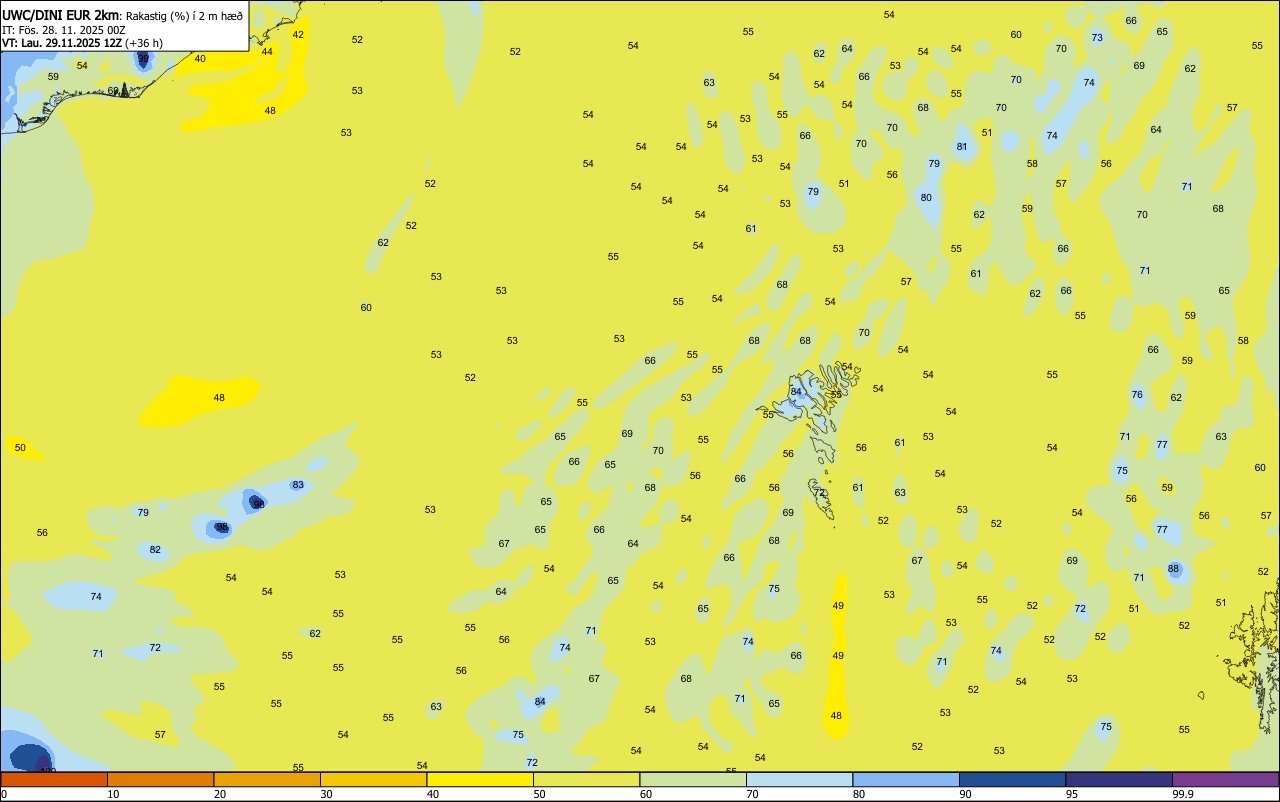Viewport: 1280px width, 802px height.
Task: Click the purple legend swatch above 99.9
Action: point(1225,779)
